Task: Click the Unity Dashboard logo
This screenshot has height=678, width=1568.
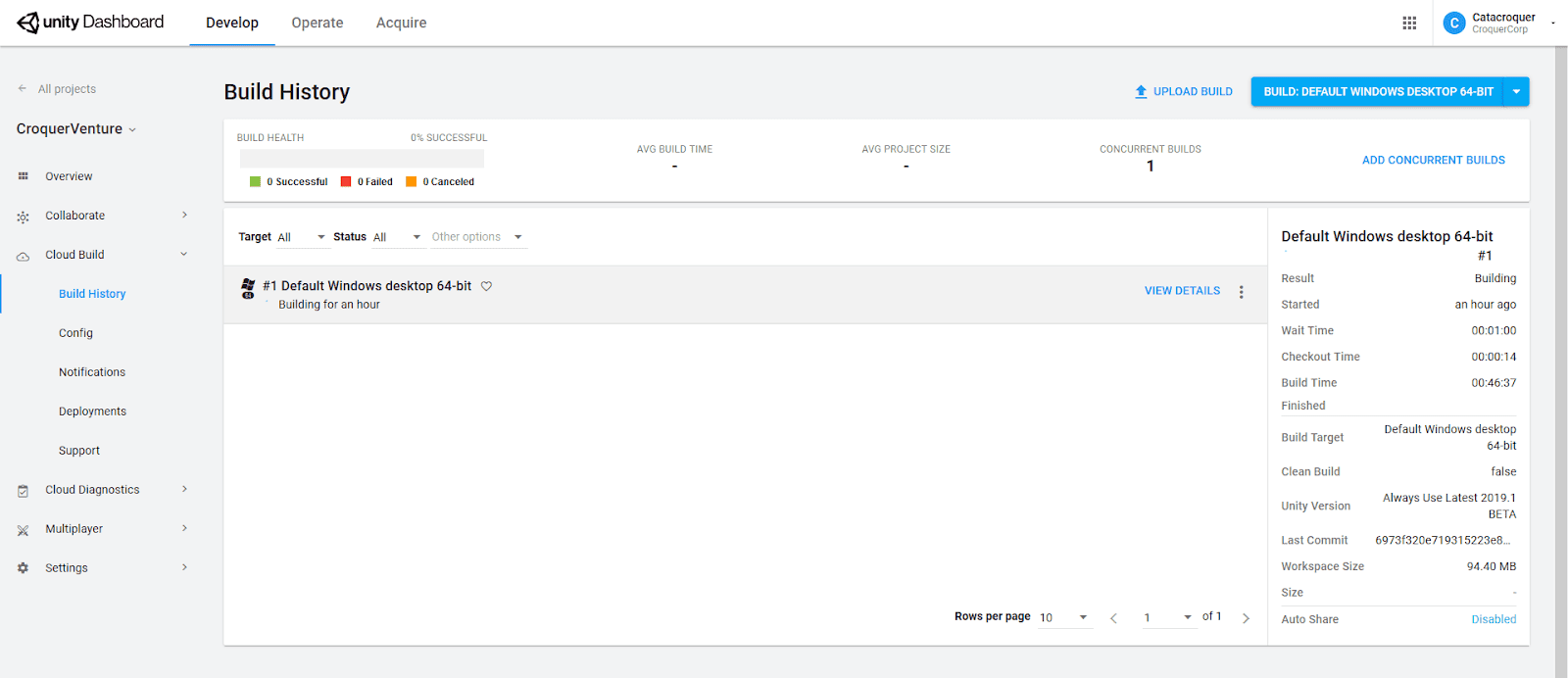Action: [x=90, y=23]
